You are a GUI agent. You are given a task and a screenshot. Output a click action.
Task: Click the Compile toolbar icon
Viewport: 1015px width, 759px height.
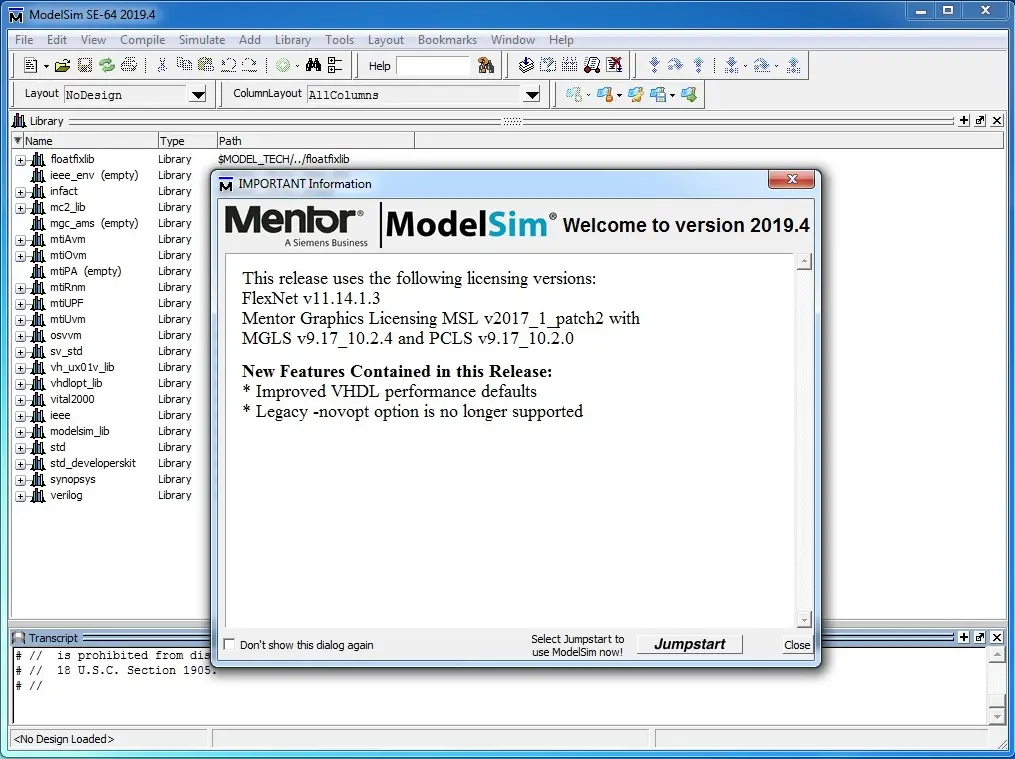tap(526, 65)
